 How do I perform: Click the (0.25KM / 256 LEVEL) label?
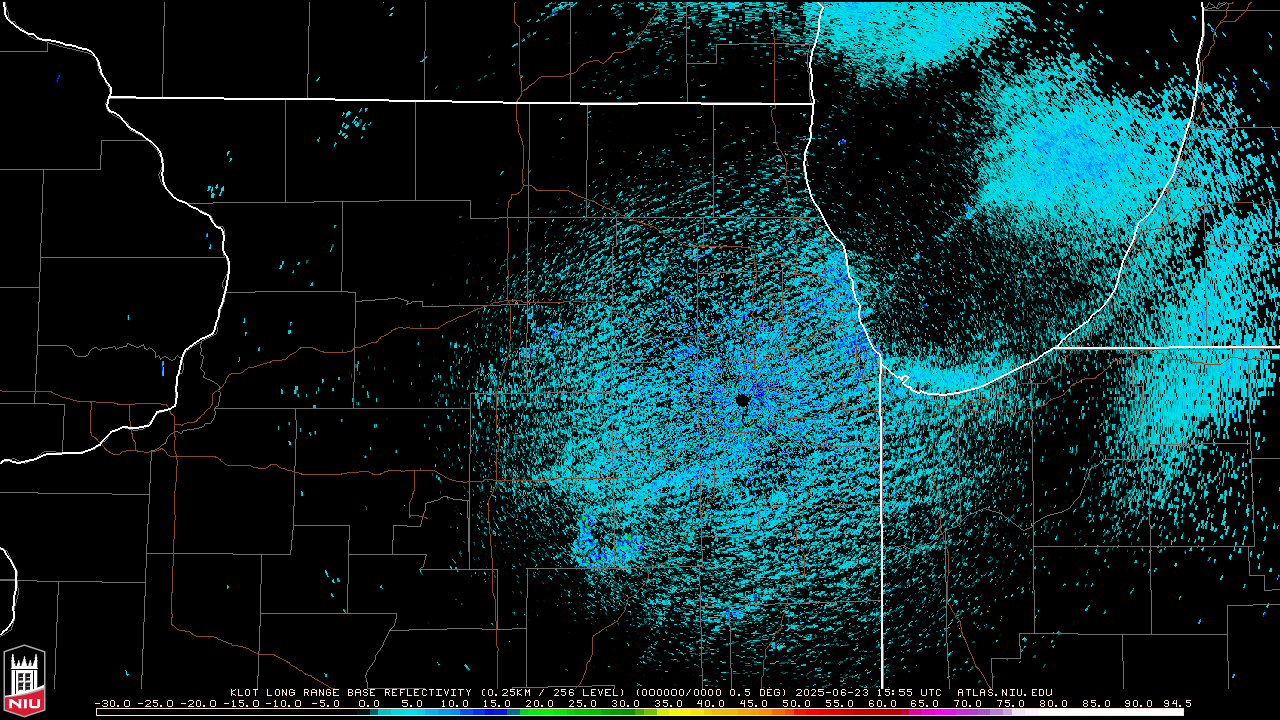coord(553,692)
